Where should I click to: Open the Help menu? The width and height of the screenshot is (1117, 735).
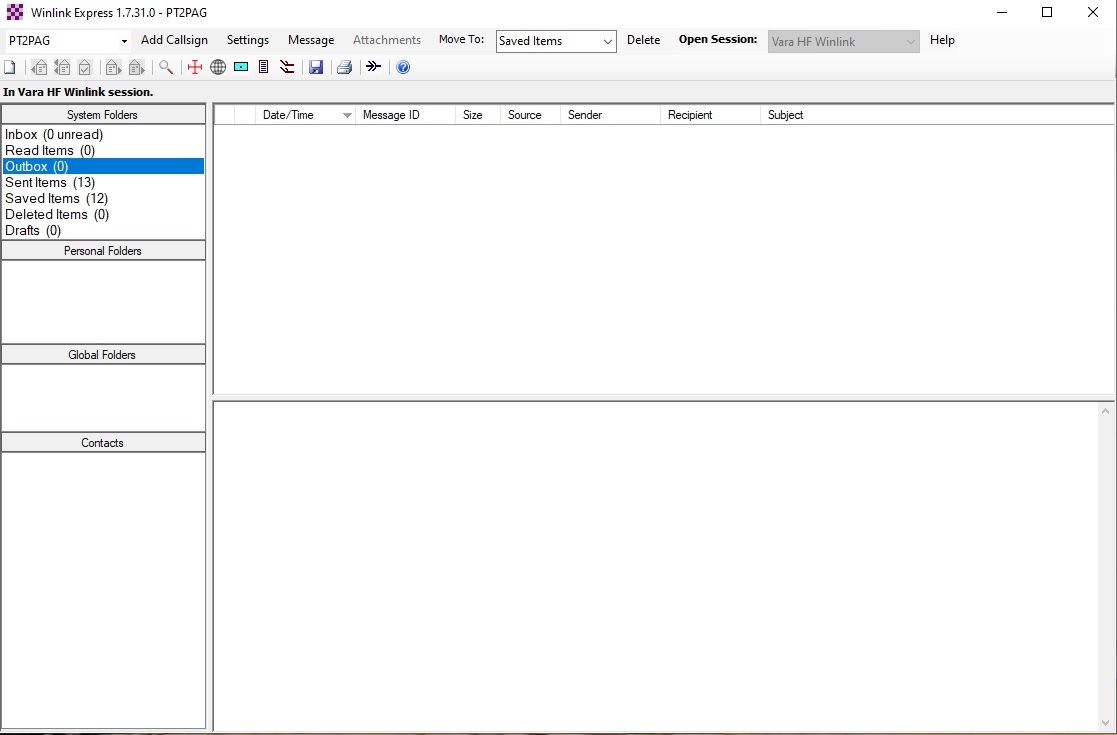(x=942, y=40)
